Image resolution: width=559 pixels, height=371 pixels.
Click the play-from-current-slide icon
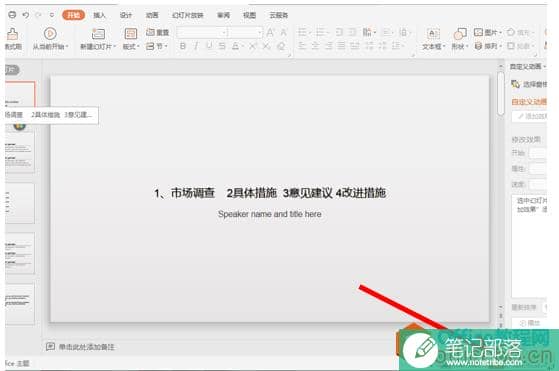[x=50, y=34]
